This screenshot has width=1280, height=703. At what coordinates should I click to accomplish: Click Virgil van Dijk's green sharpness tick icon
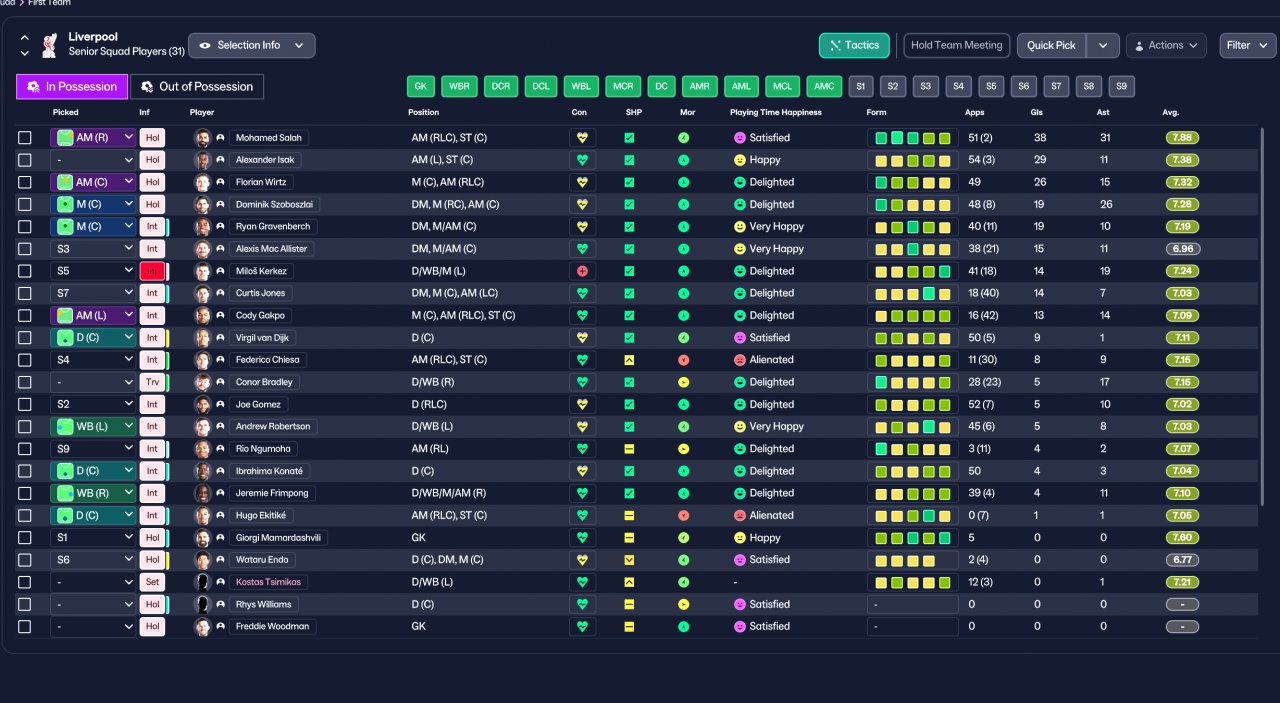(629, 338)
